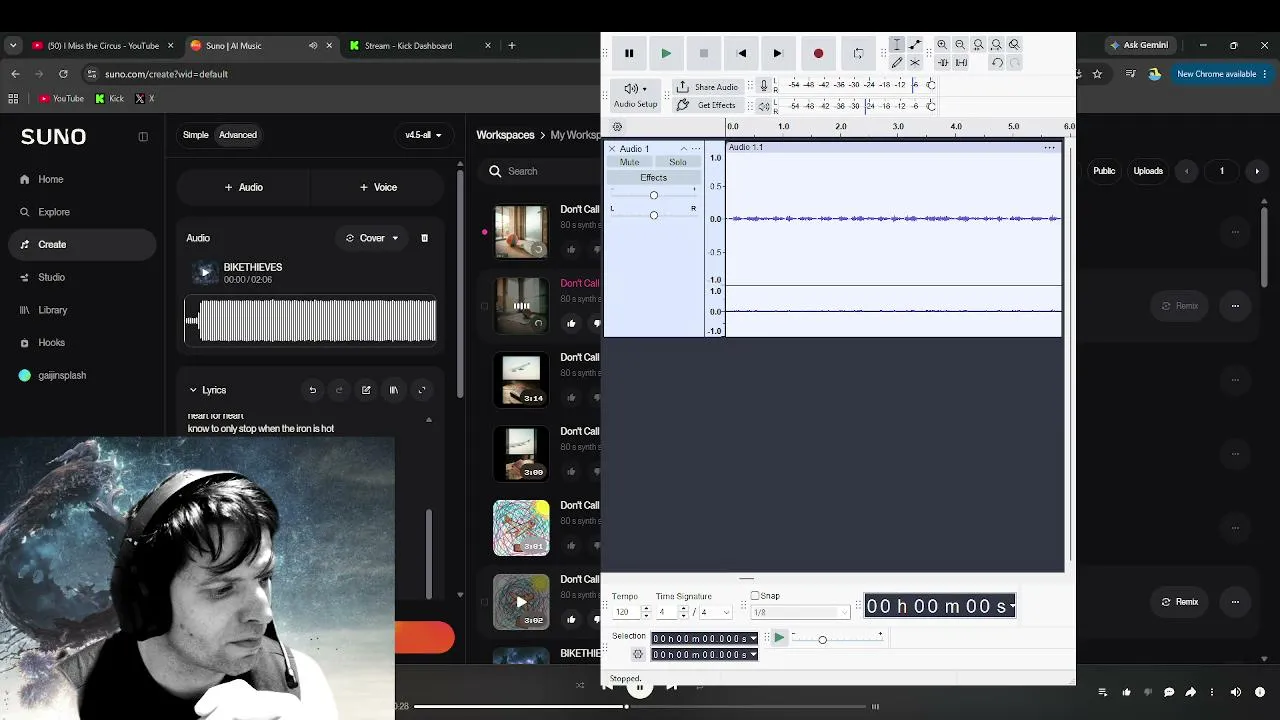
Task: Click the playback speed slider
Action: 822,639
